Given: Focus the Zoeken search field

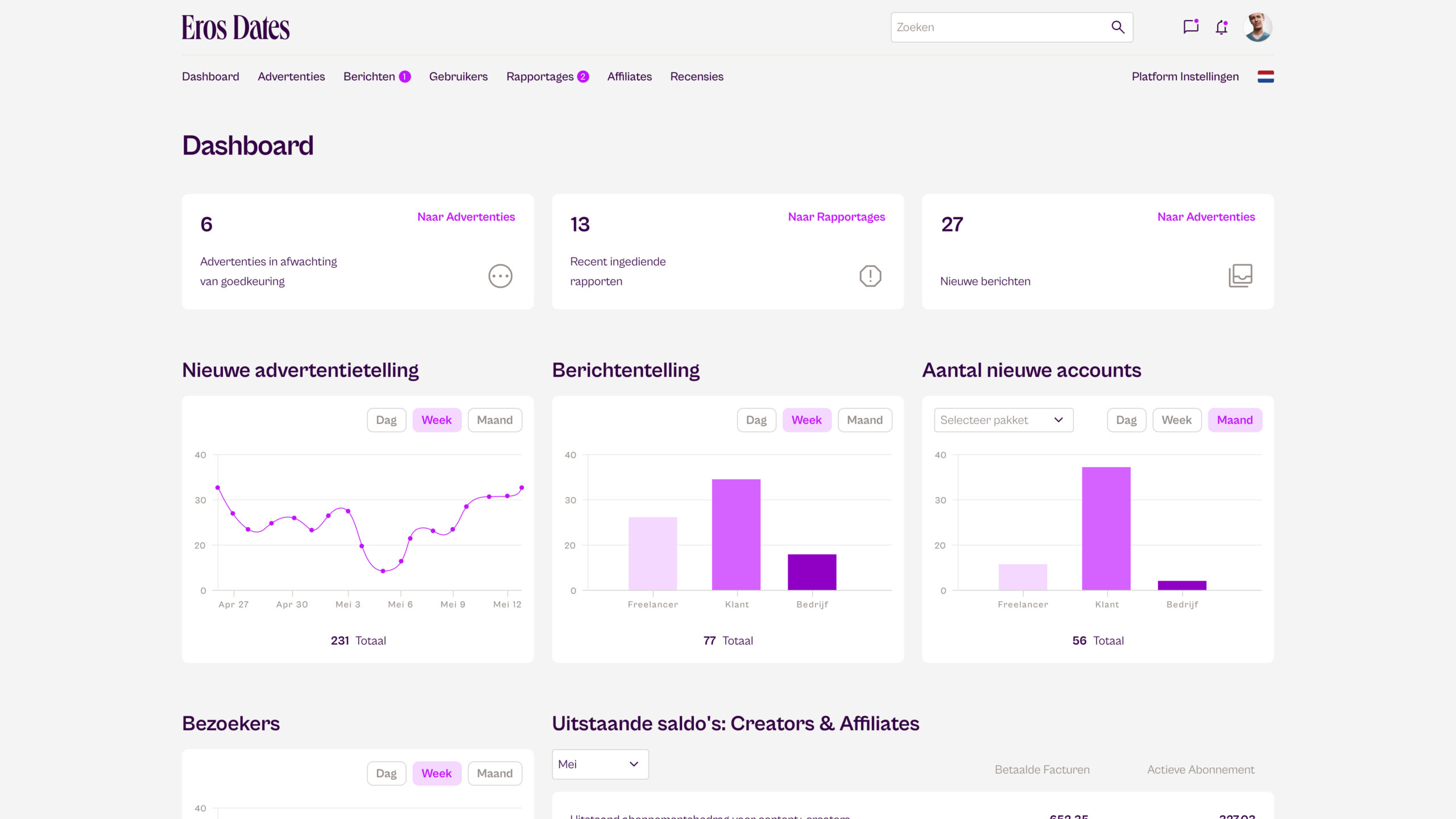Looking at the screenshot, I should tap(1011, 27).
